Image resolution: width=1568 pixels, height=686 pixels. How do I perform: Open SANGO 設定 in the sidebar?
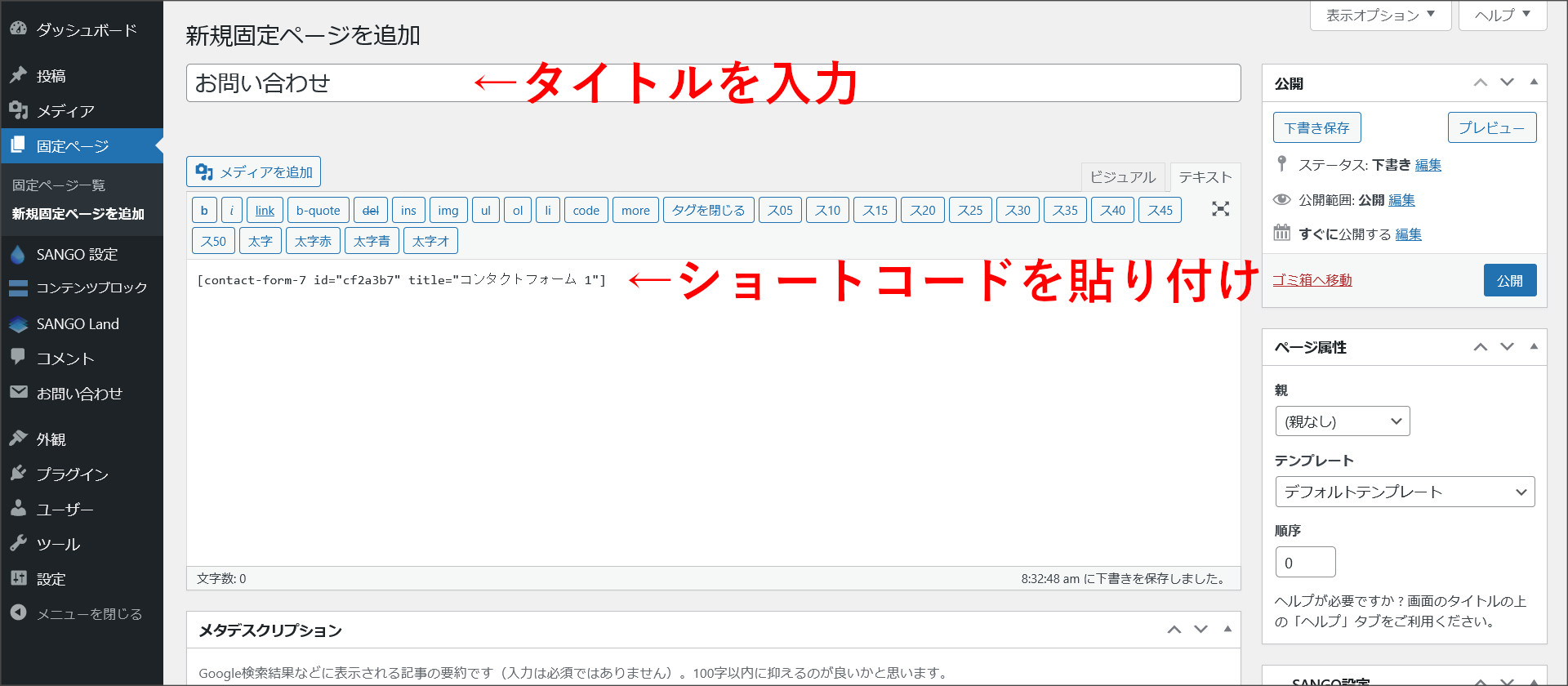click(x=77, y=255)
